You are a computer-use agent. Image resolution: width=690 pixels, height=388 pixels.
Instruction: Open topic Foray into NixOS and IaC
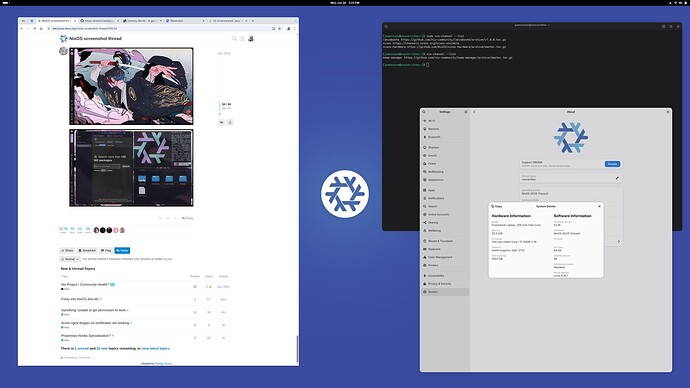[80, 299]
